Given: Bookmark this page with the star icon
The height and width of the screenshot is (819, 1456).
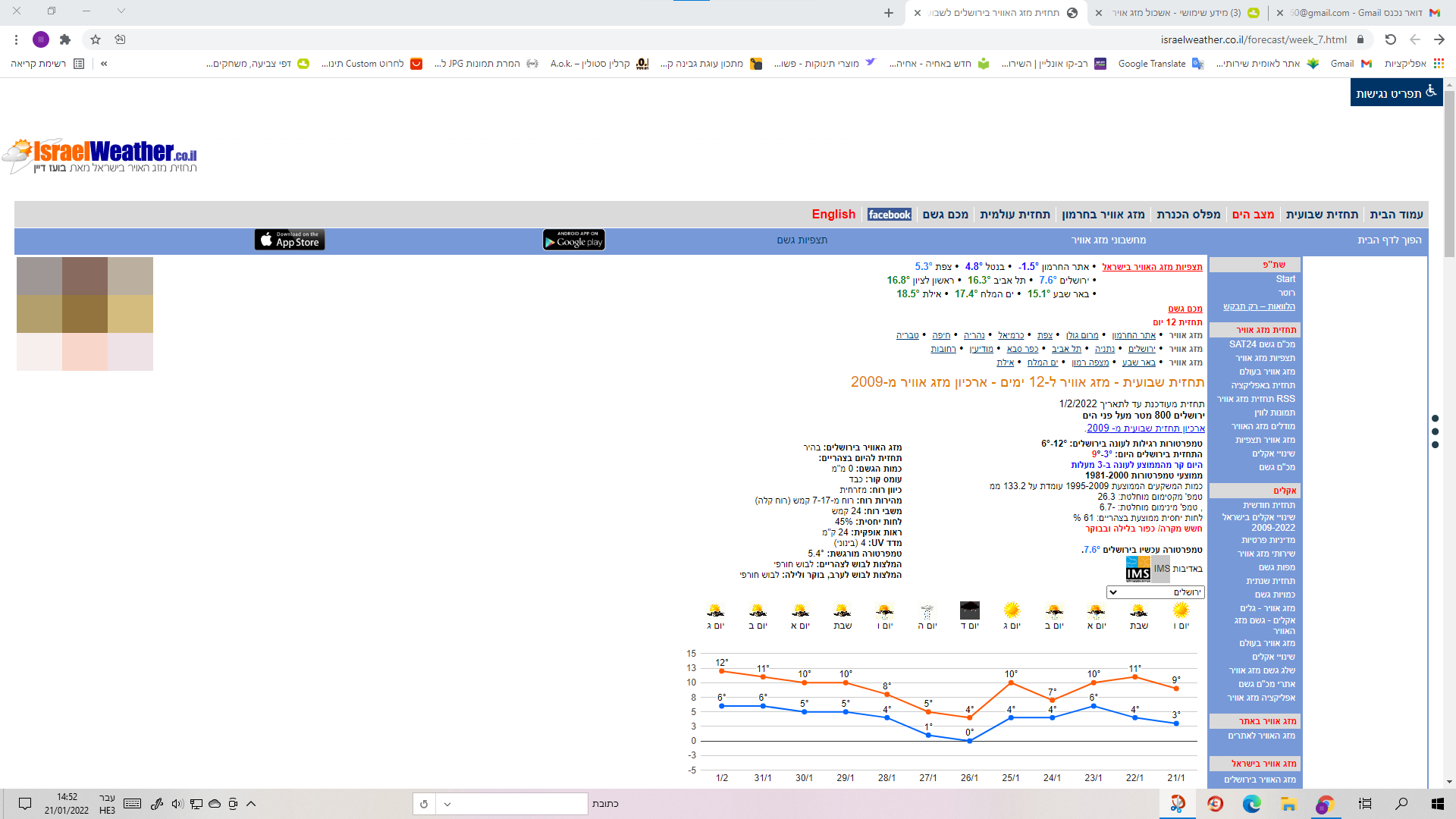Looking at the screenshot, I should (96, 39).
